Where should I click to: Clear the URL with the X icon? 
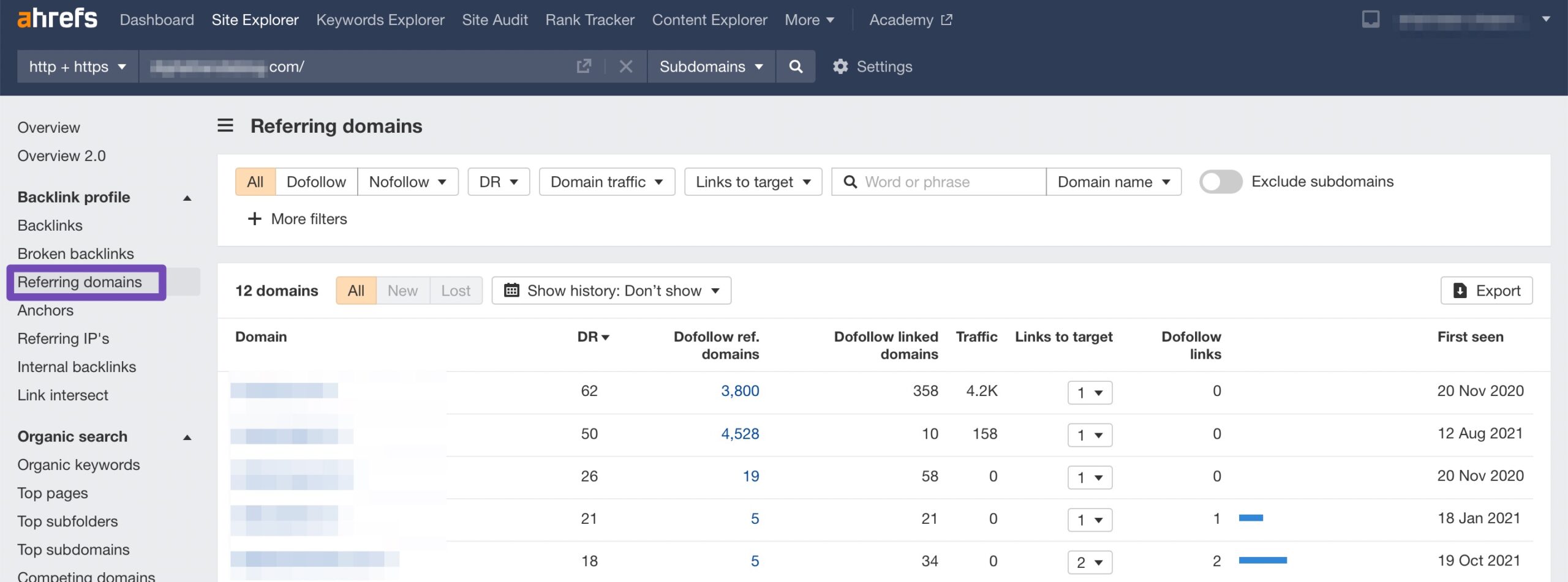click(x=625, y=67)
